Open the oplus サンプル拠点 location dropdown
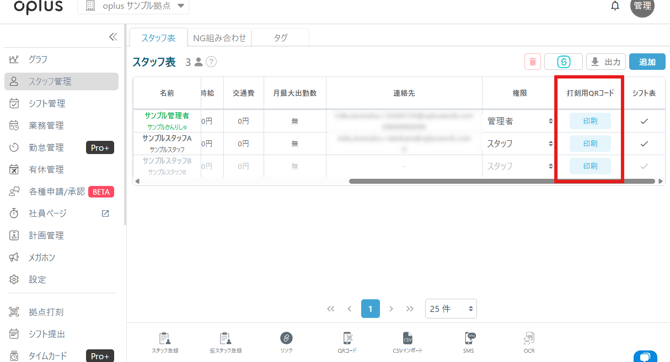 [x=133, y=6]
